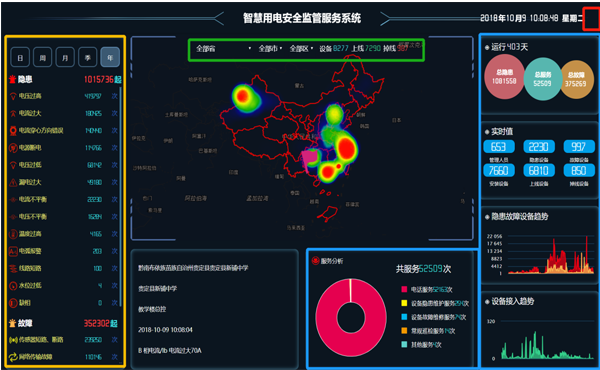Click the 6810 上线设备 value button
This screenshot has height=370, width=600.
pyautogui.click(x=539, y=170)
